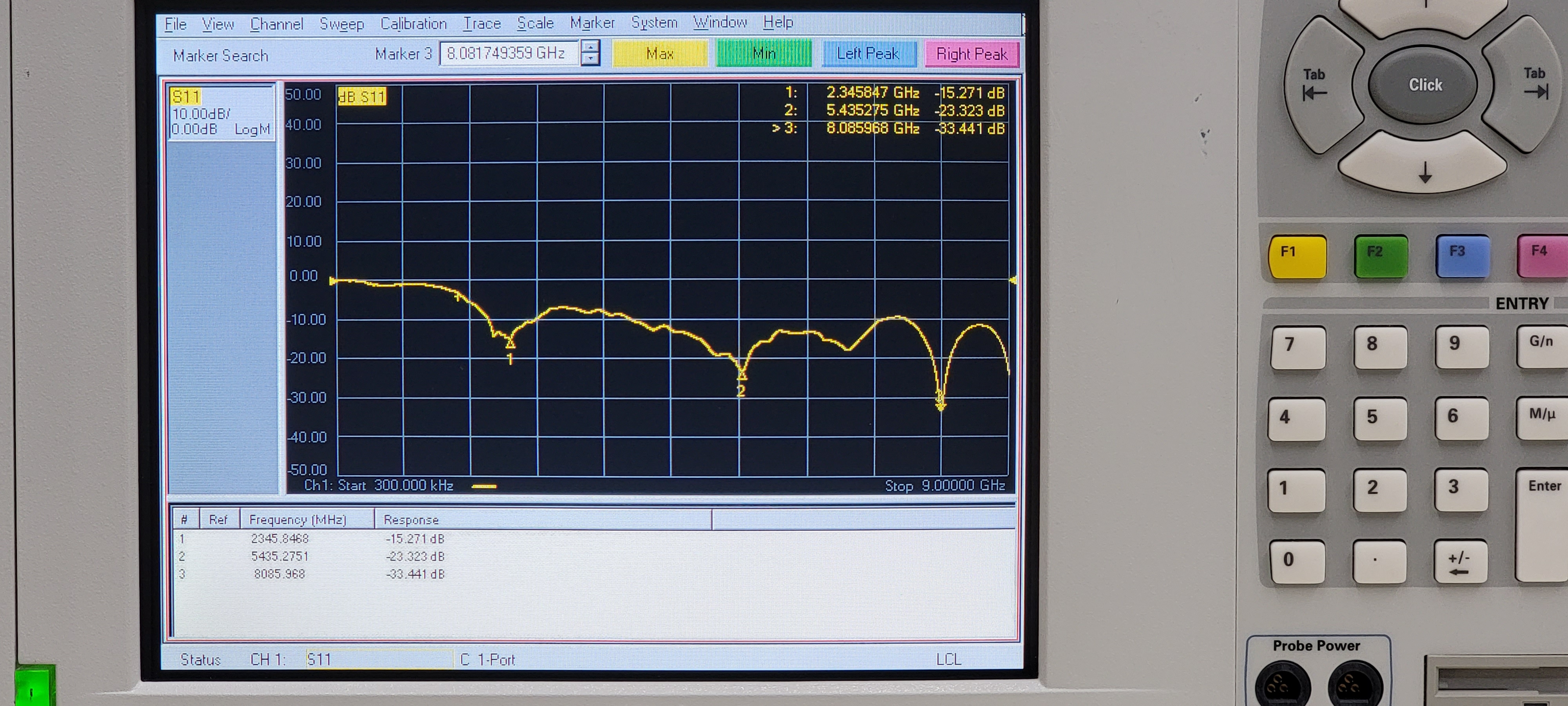The height and width of the screenshot is (706, 1568).
Task: Select marker 1 triangle on the trace
Action: tap(510, 344)
